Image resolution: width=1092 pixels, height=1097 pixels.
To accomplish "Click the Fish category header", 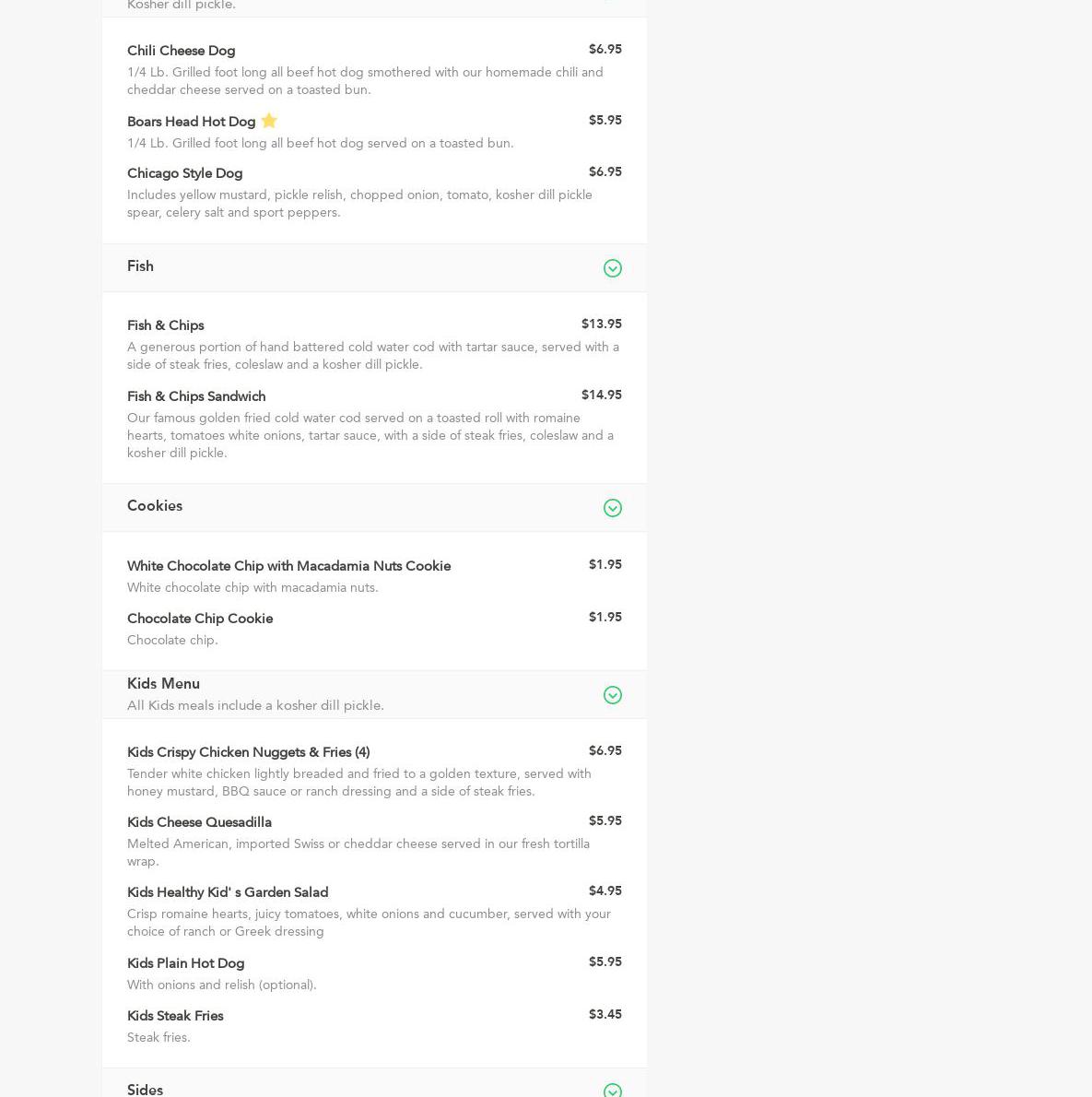I will 140,266.
